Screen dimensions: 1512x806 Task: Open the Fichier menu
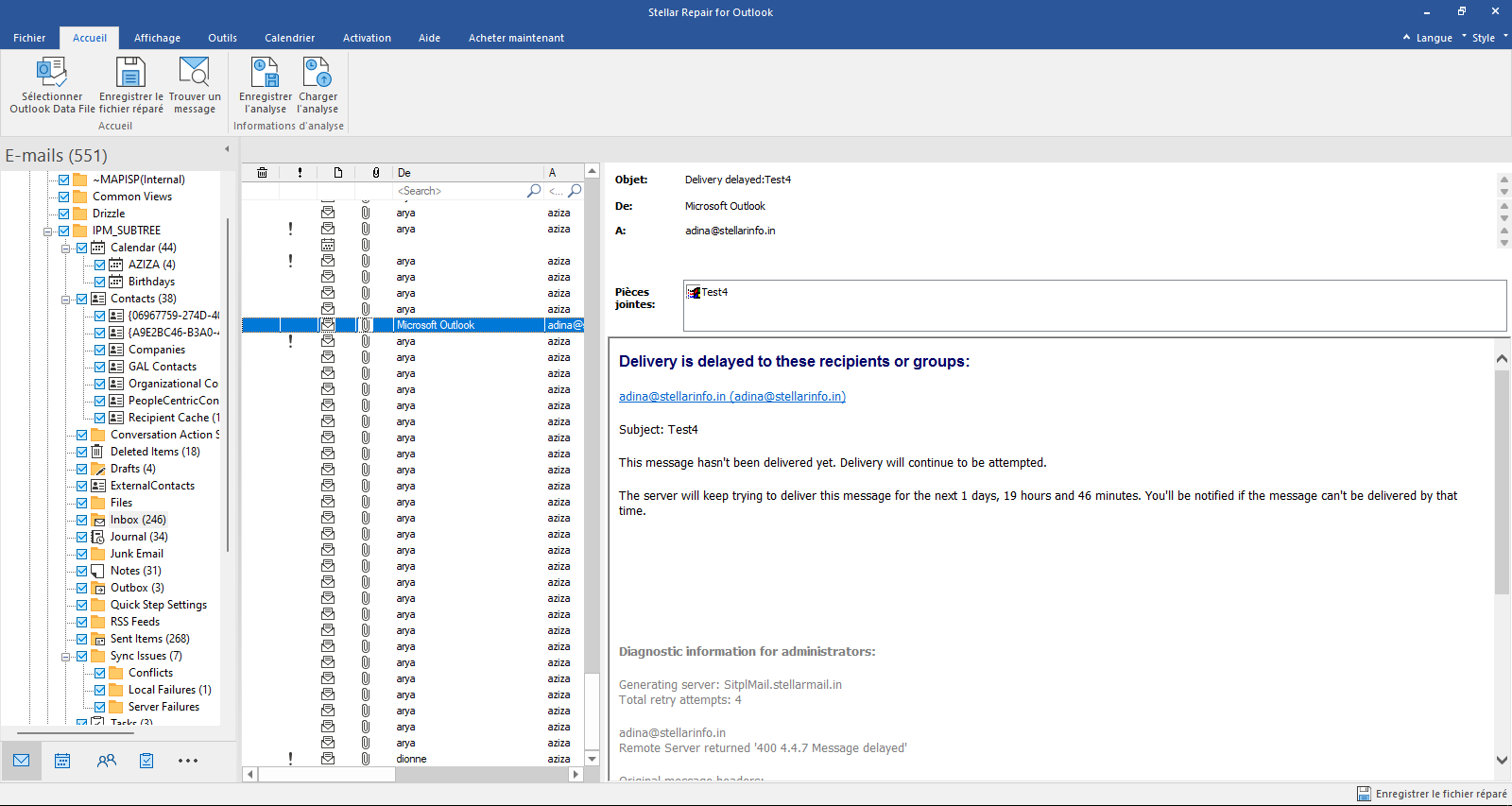[x=29, y=38]
